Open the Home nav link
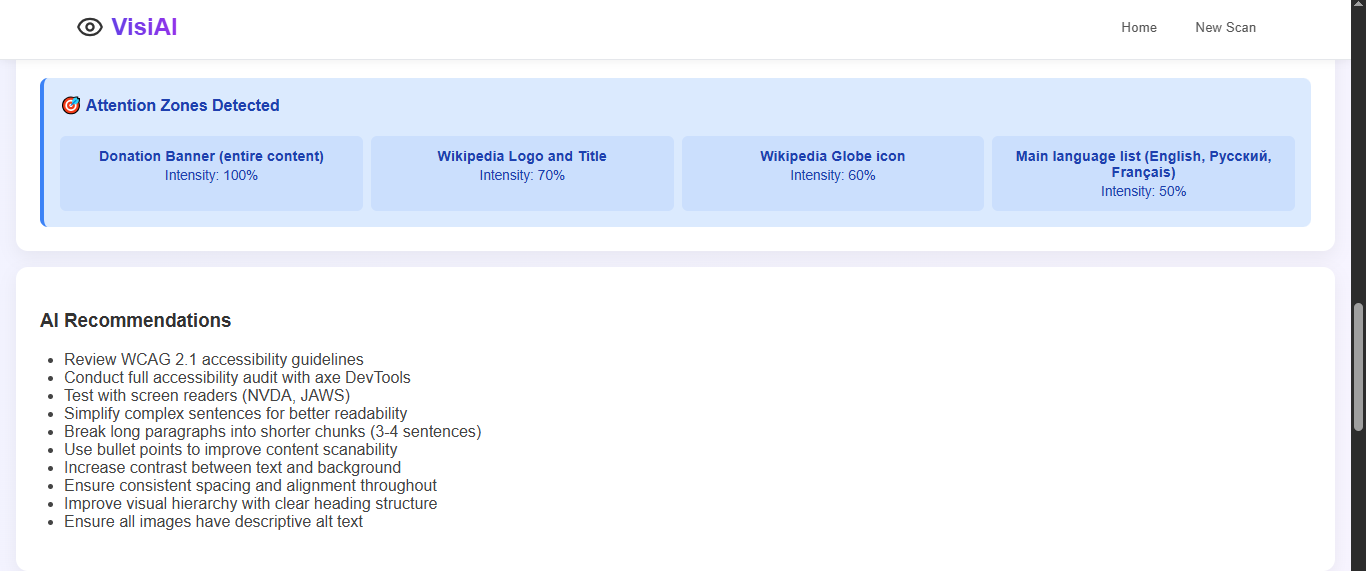Screen dimensions: 1366x571 click(x=1139, y=28)
